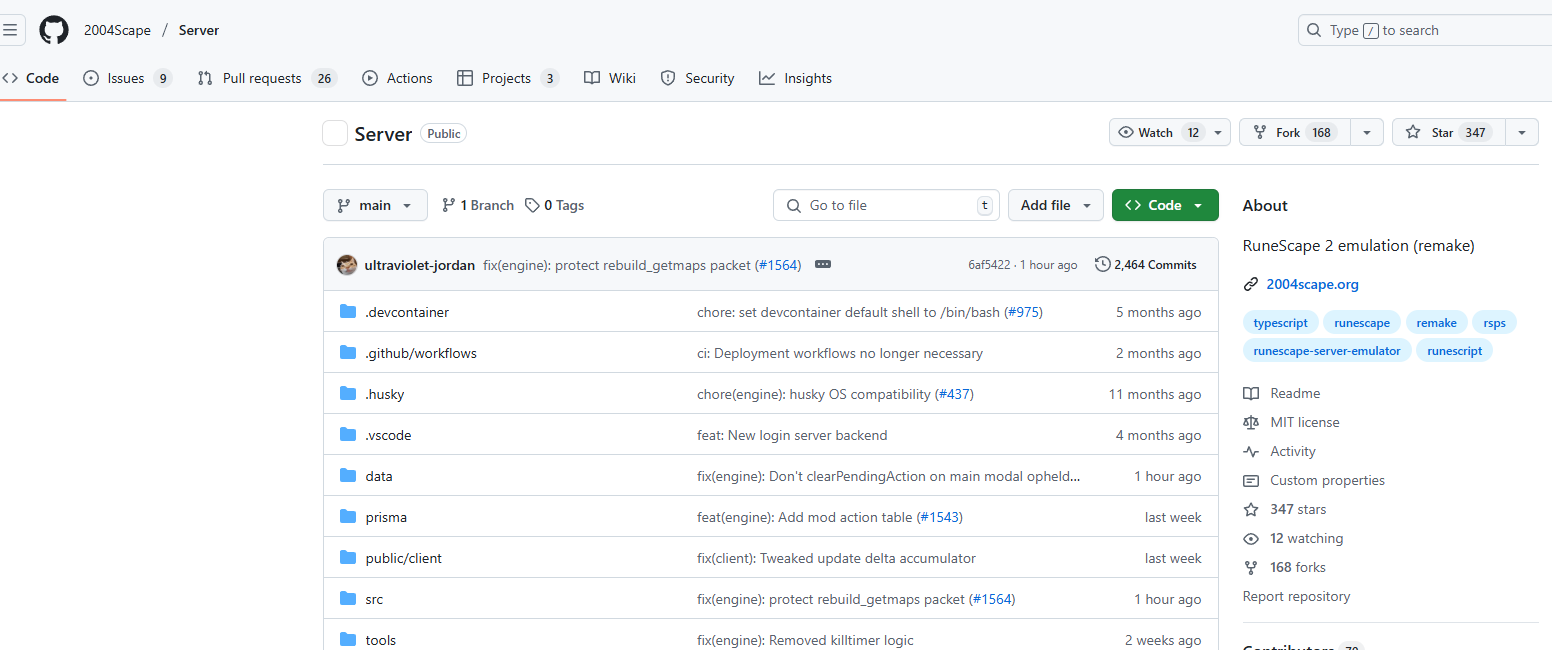Open the .github/workflows folder

click(x=421, y=353)
